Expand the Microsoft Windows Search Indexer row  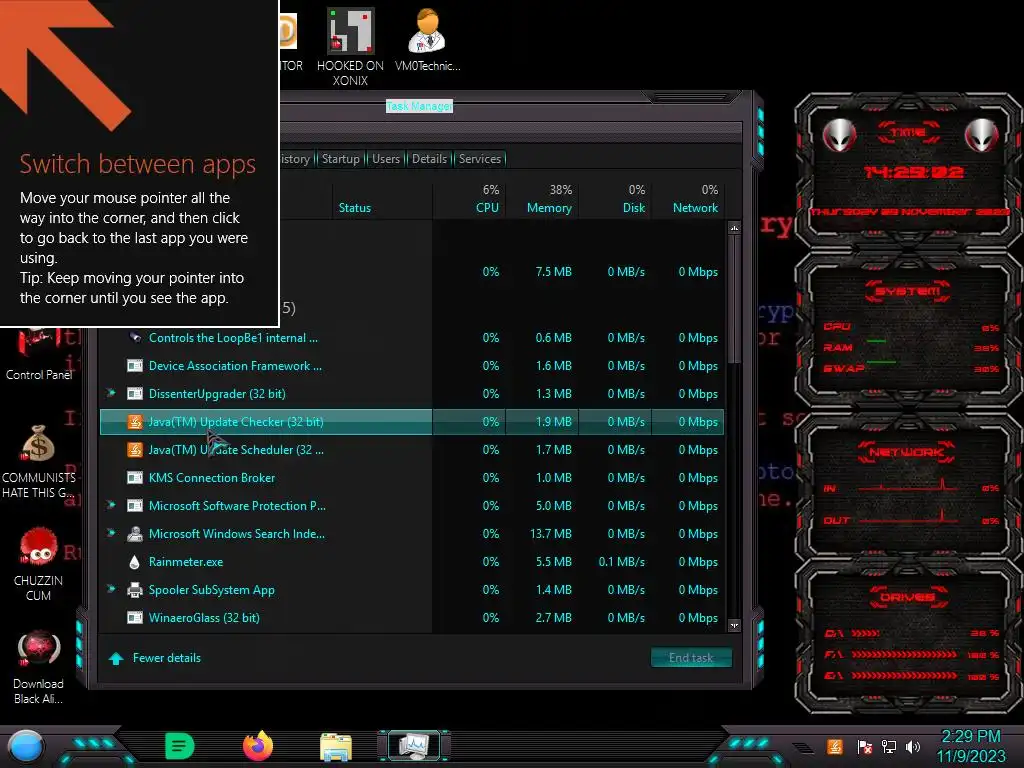click(x=111, y=534)
